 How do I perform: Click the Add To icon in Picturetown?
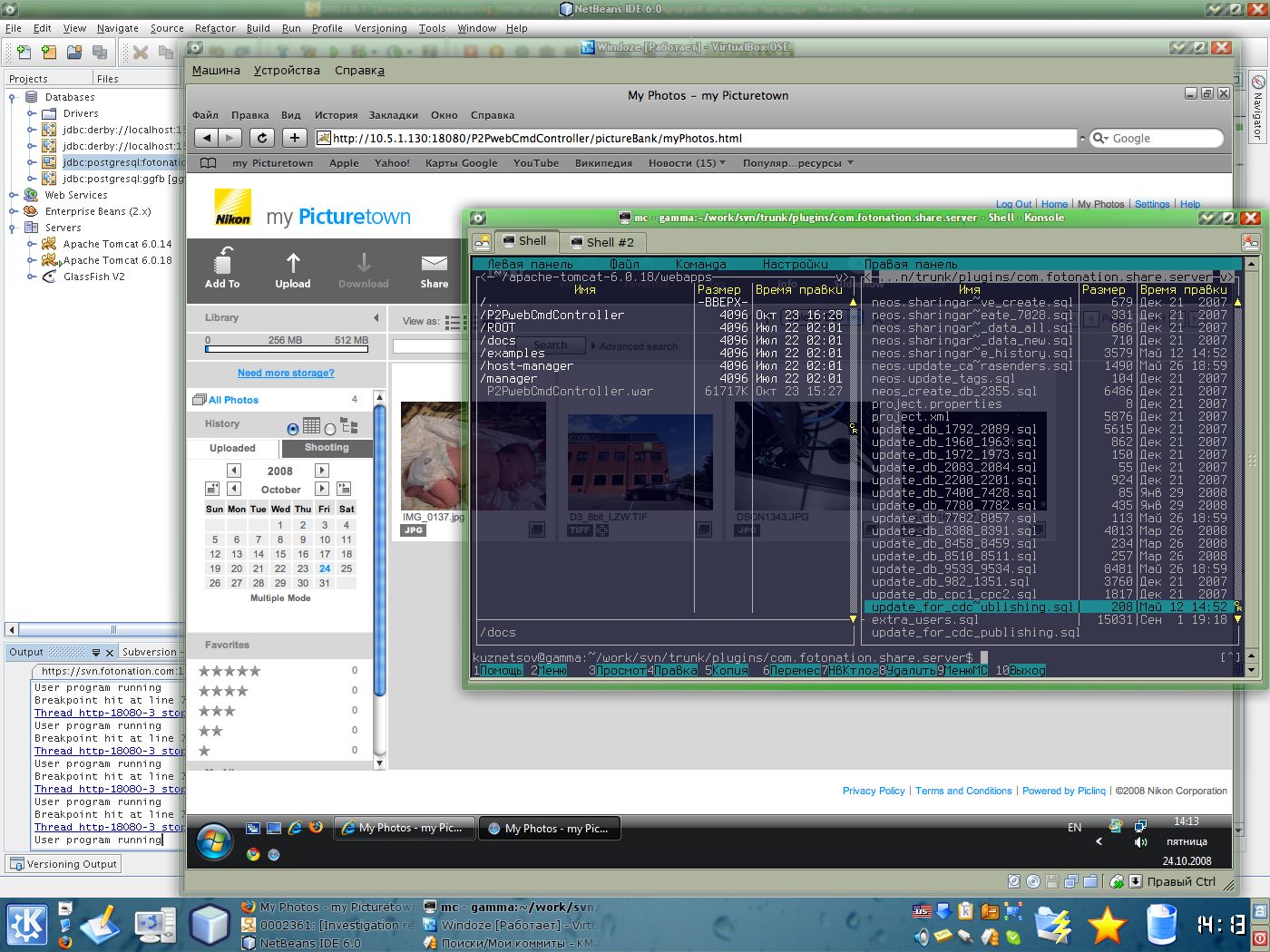[222, 261]
